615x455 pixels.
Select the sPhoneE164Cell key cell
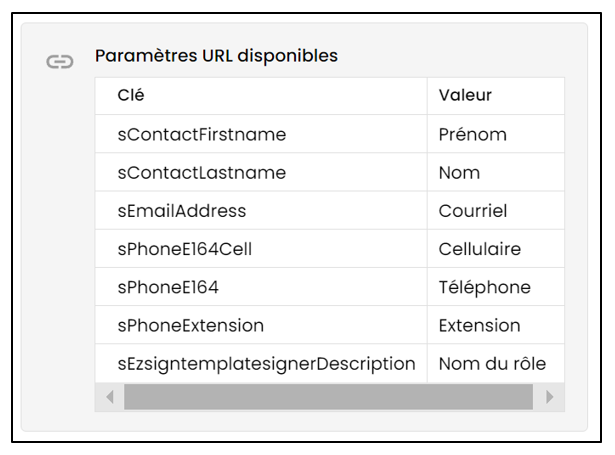(x=261, y=249)
